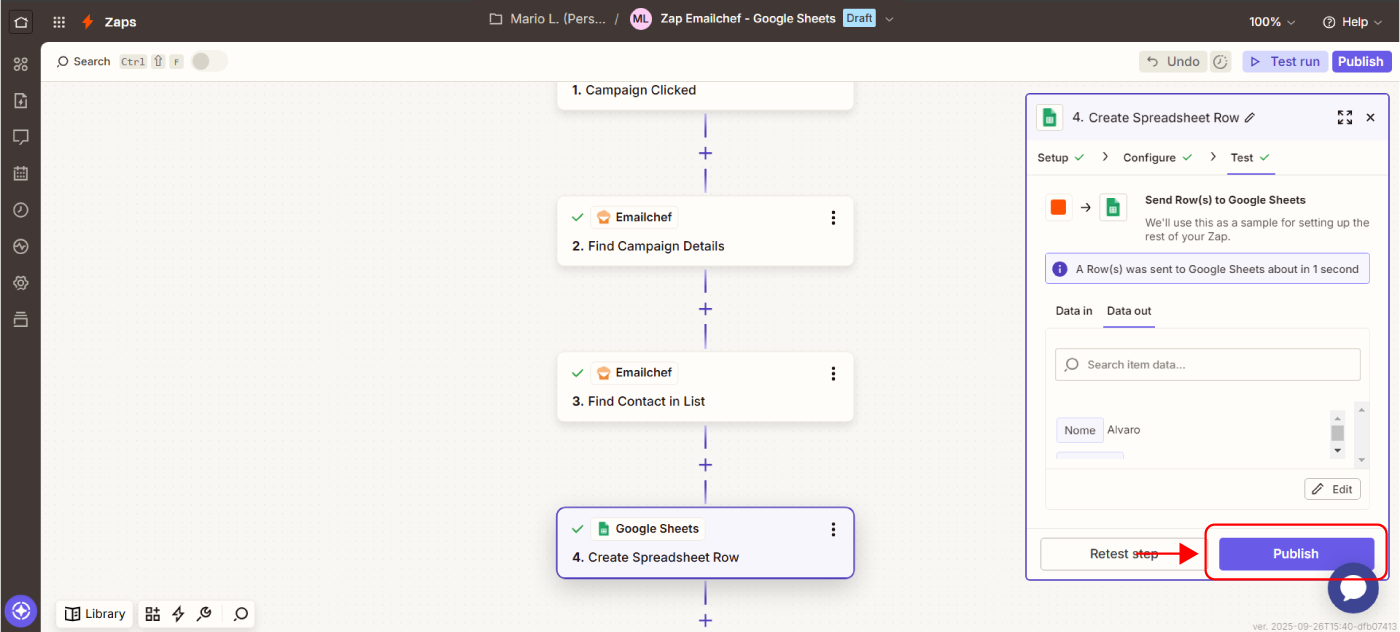Image resolution: width=1400 pixels, height=632 pixels.
Task: Expand the Zap name Draft chevron
Action: tap(890, 19)
